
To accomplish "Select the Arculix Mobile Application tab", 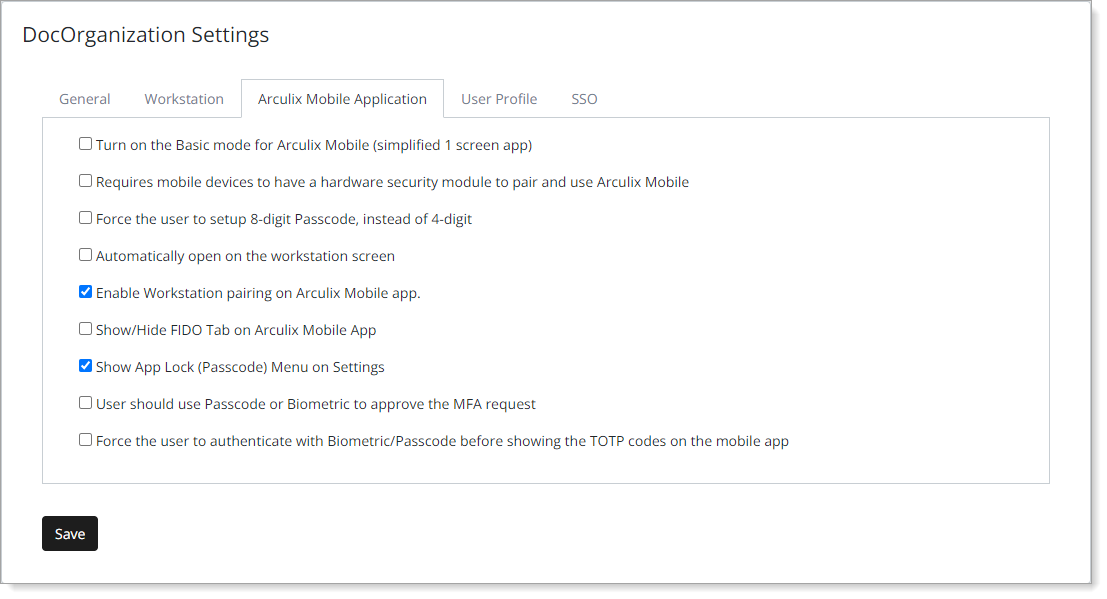I will tap(342, 99).
